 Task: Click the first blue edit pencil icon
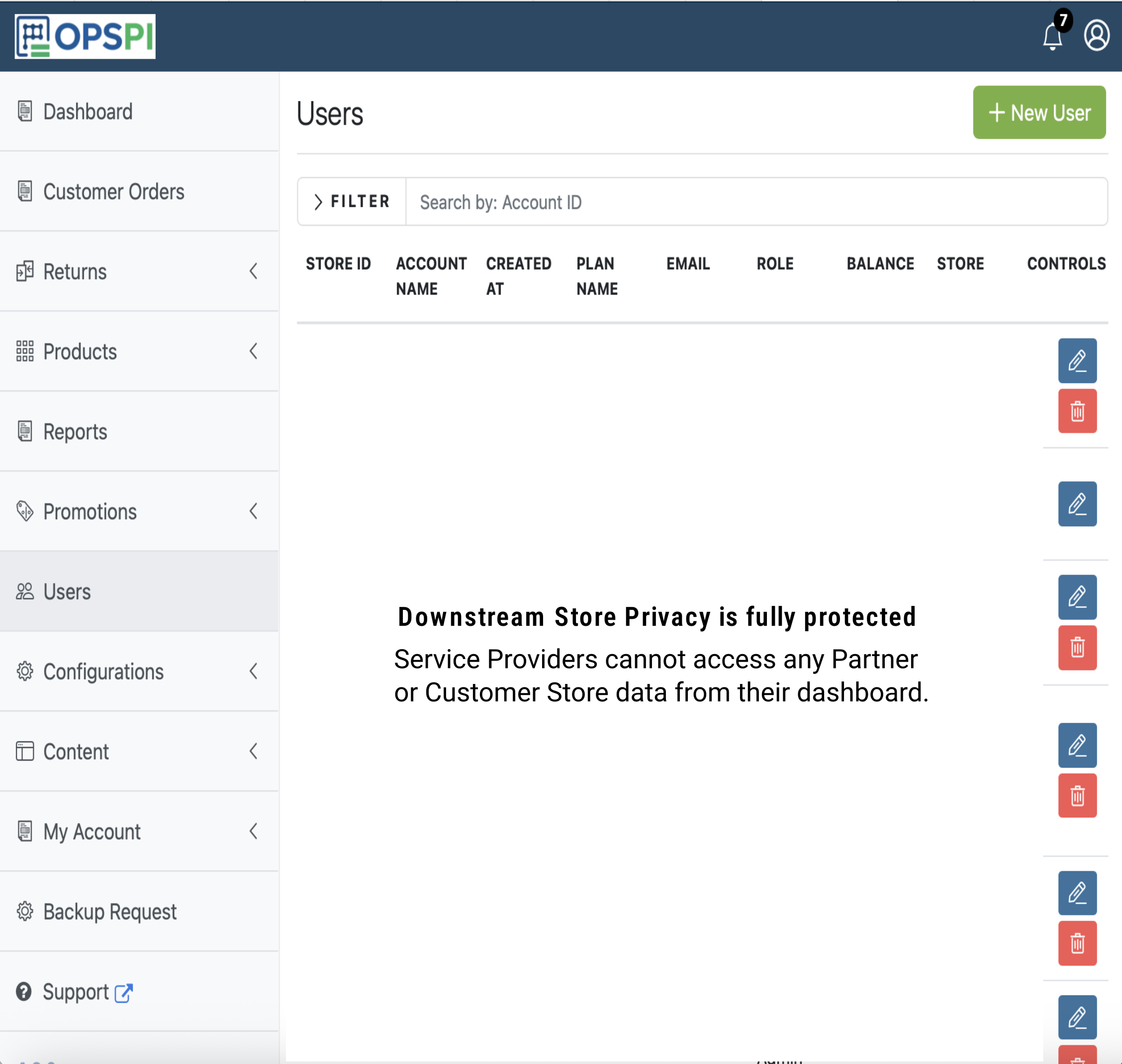click(1077, 361)
